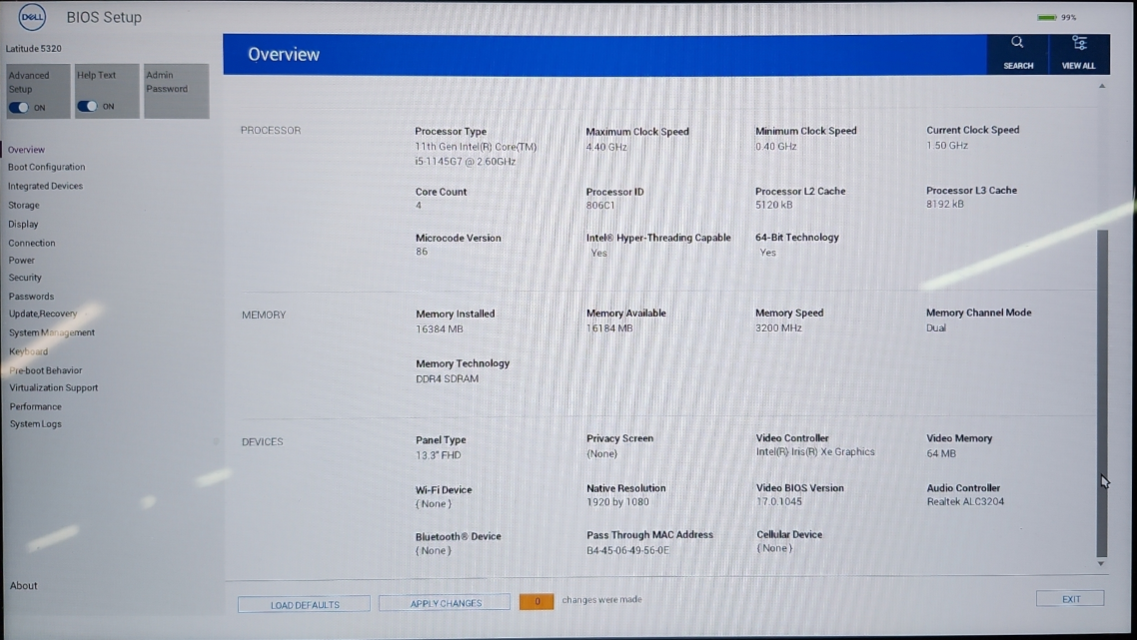The height and width of the screenshot is (640, 1137).
Task: Click the scrollbar up arrow
Action: (1102, 87)
